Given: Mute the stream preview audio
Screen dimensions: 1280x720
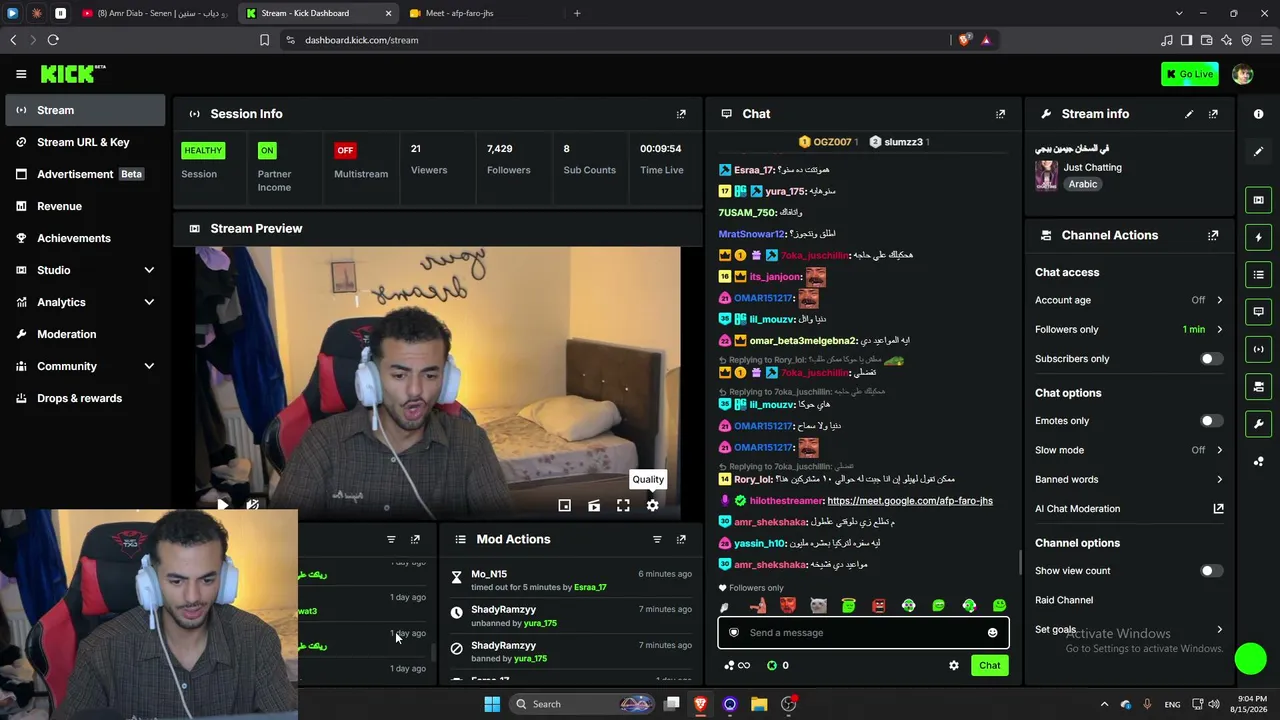Looking at the screenshot, I should (252, 506).
